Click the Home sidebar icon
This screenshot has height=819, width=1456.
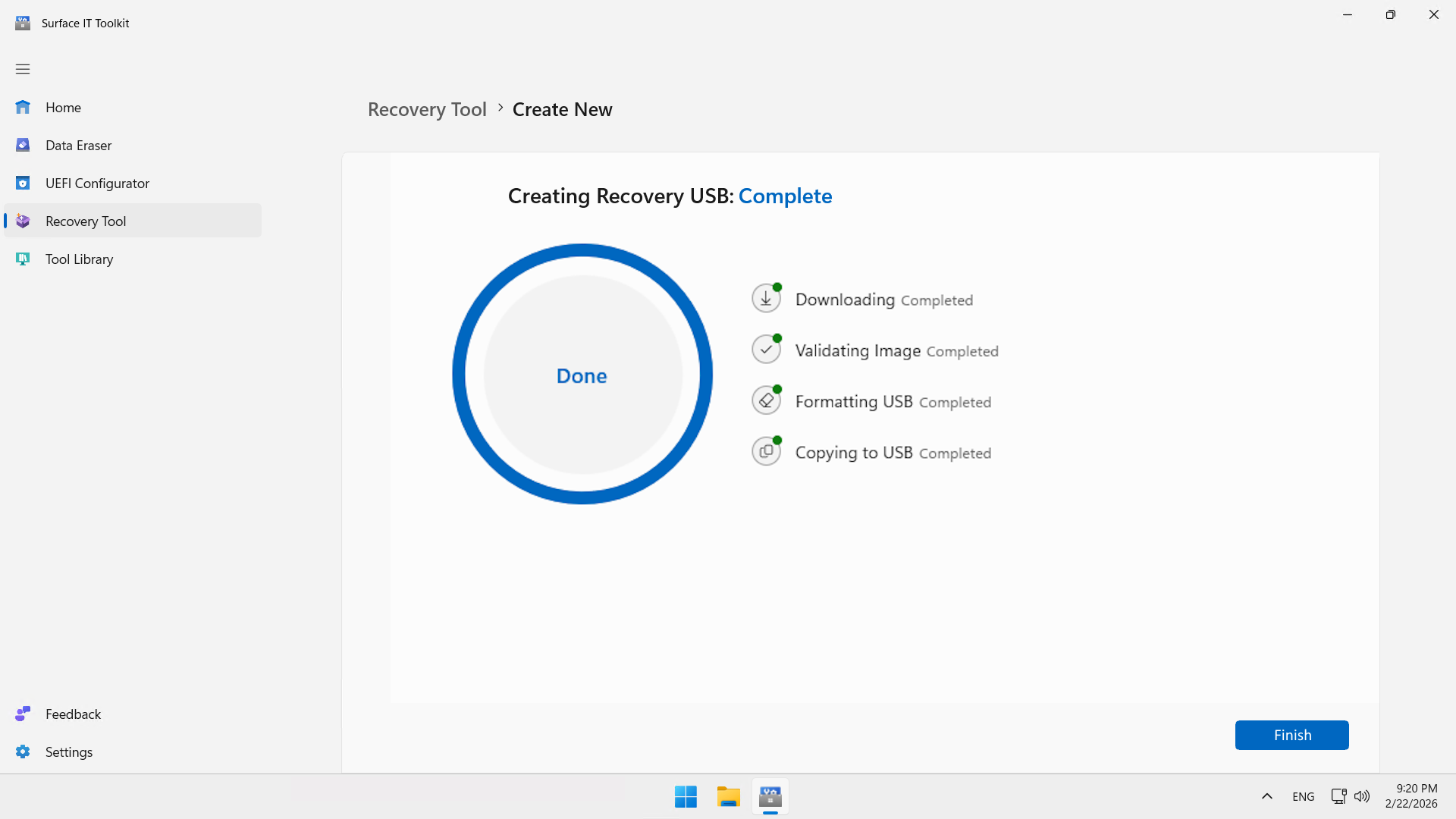tap(23, 108)
